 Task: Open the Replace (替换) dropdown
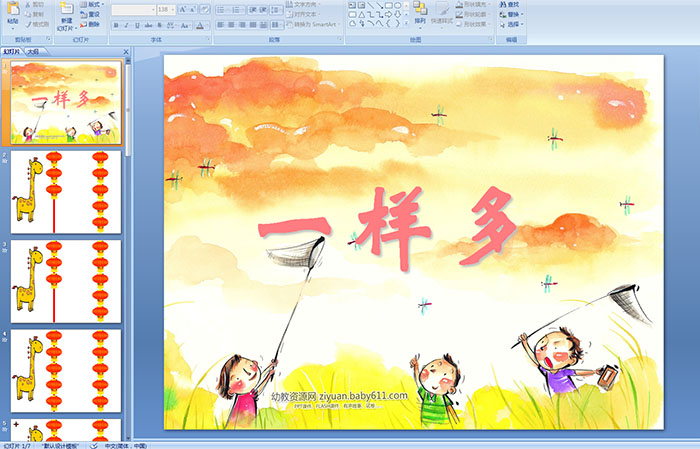(x=511, y=14)
